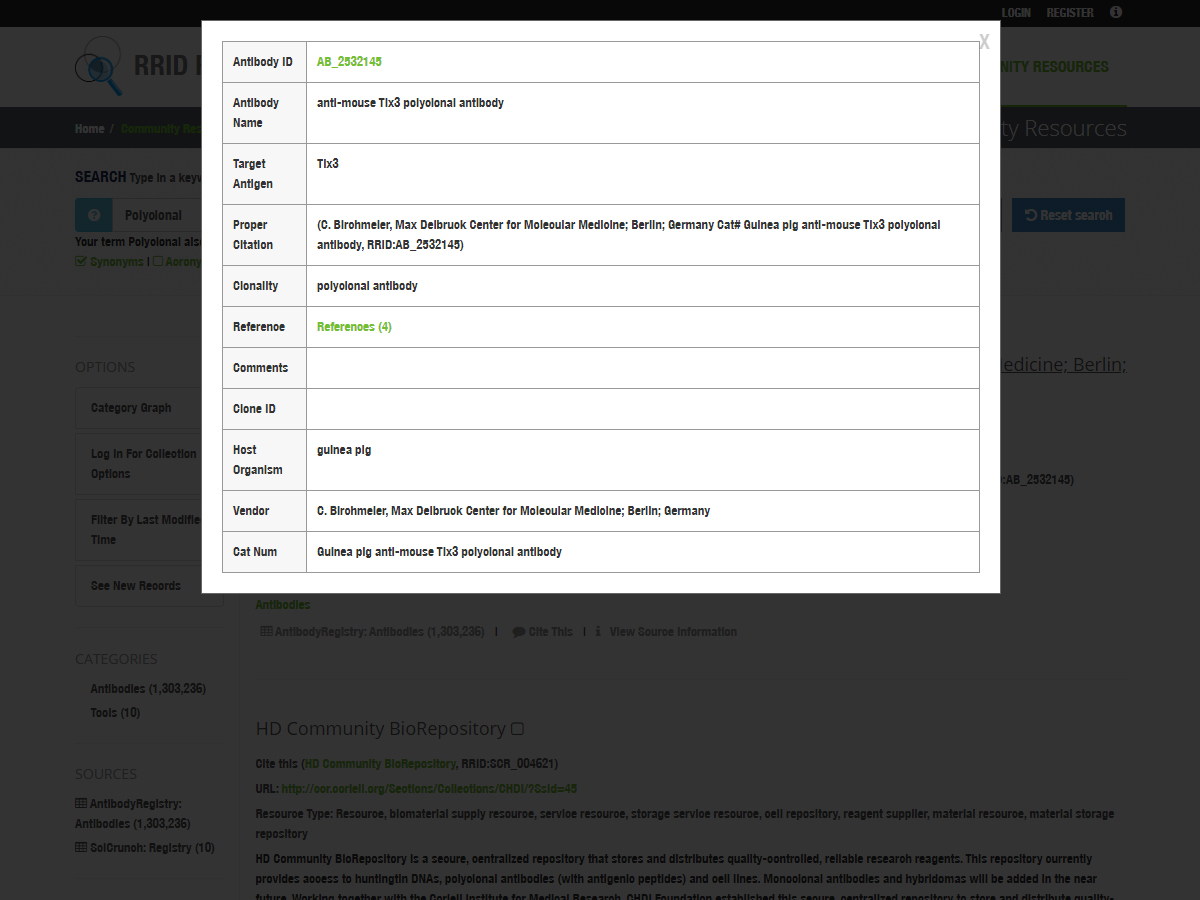
Task: Click table icon next to SciCrunch: Registry source
Action: [x=81, y=848]
